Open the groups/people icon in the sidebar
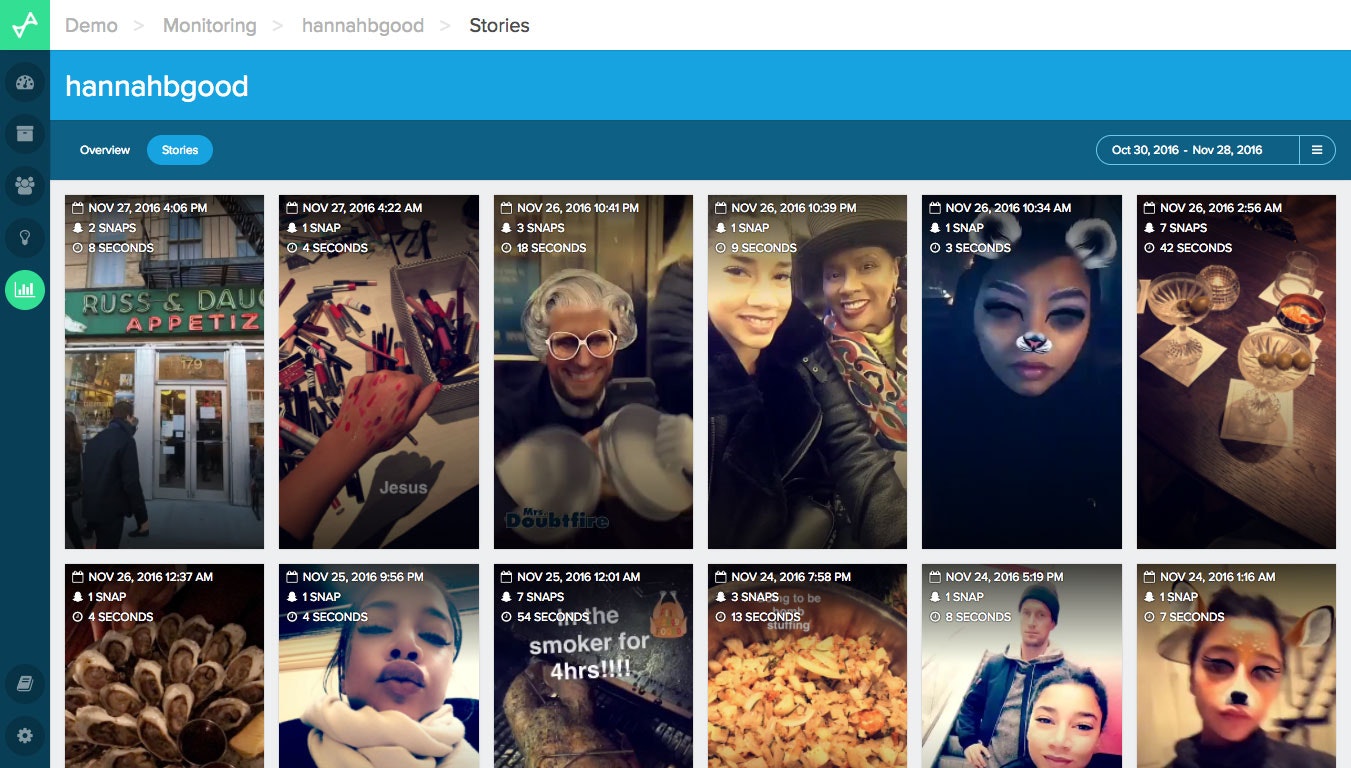The image size is (1351, 768). pos(25,185)
